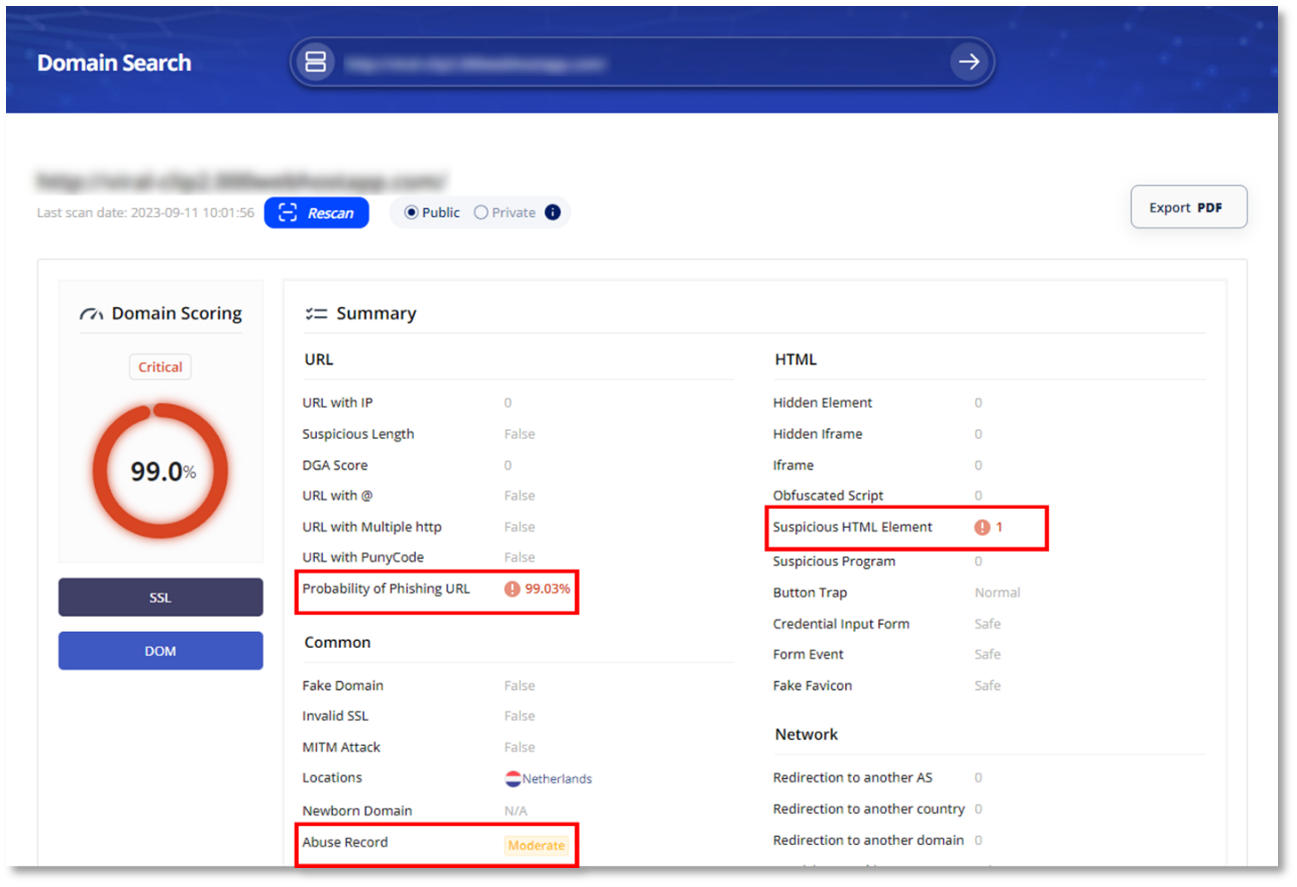This screenshot has height=887, width=1297.
Task: Click the Probability of Phishing URL label
Action: [x=386, y=588]
